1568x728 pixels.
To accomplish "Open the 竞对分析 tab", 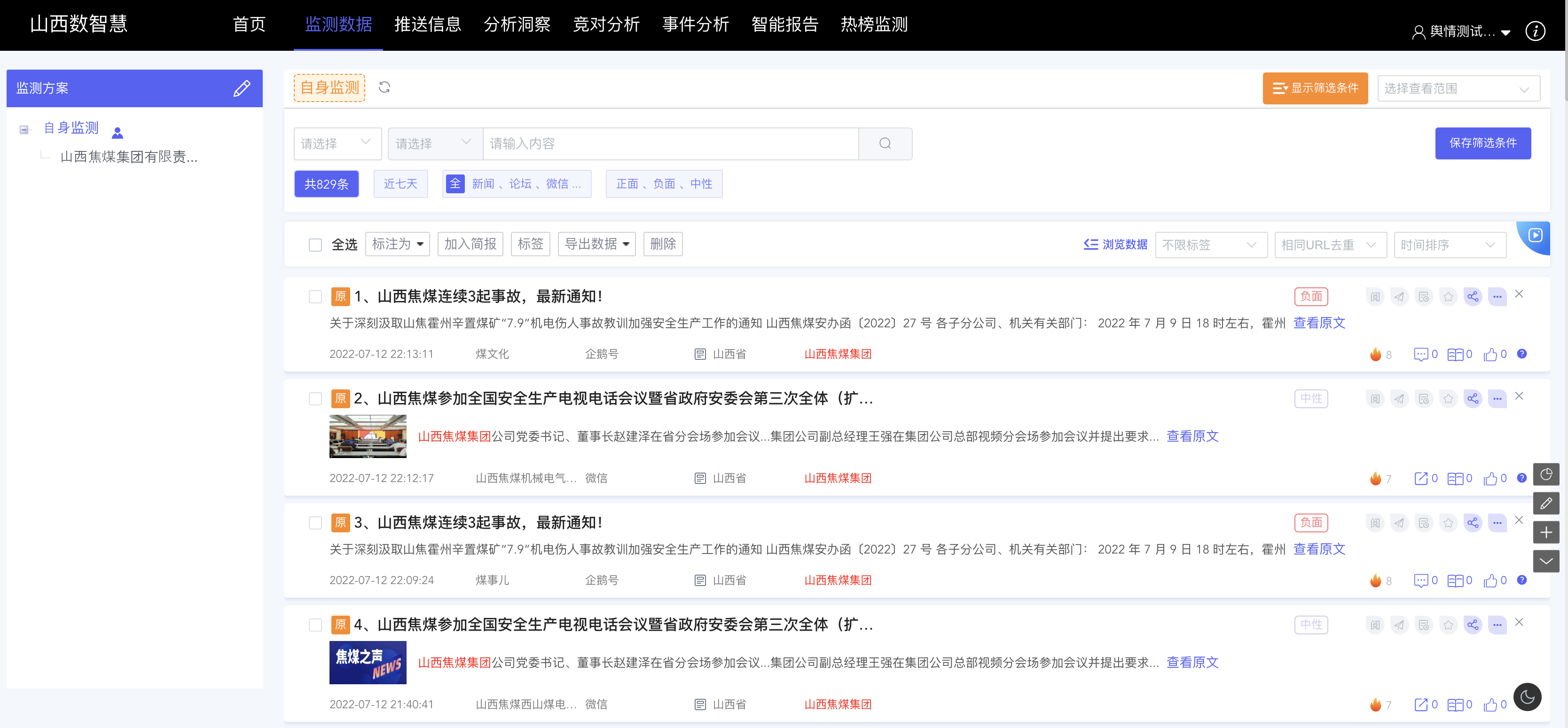I will (x=606, y=24).
